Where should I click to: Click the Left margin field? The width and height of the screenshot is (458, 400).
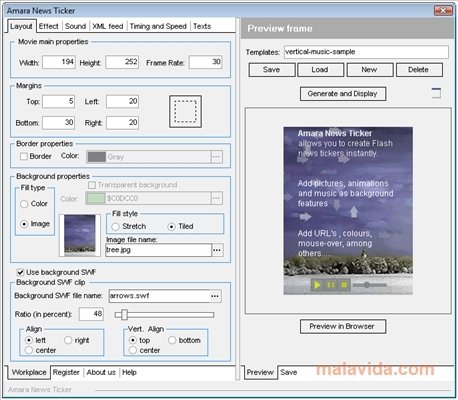point(123,102)
